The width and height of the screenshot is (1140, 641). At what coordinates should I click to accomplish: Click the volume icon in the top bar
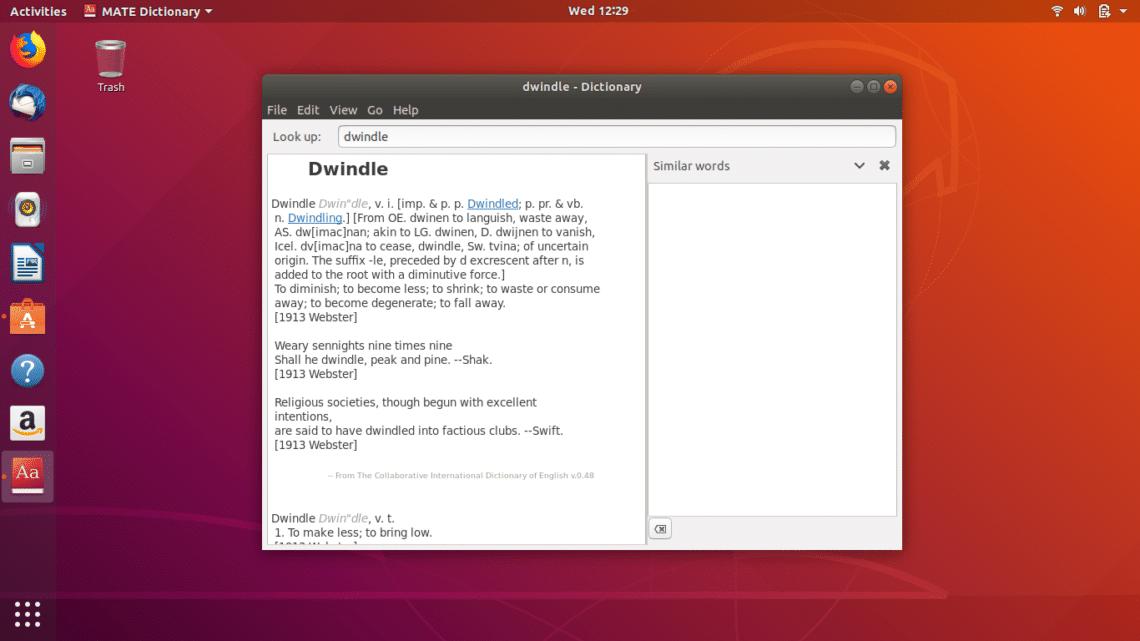[x=1077, y=11]
